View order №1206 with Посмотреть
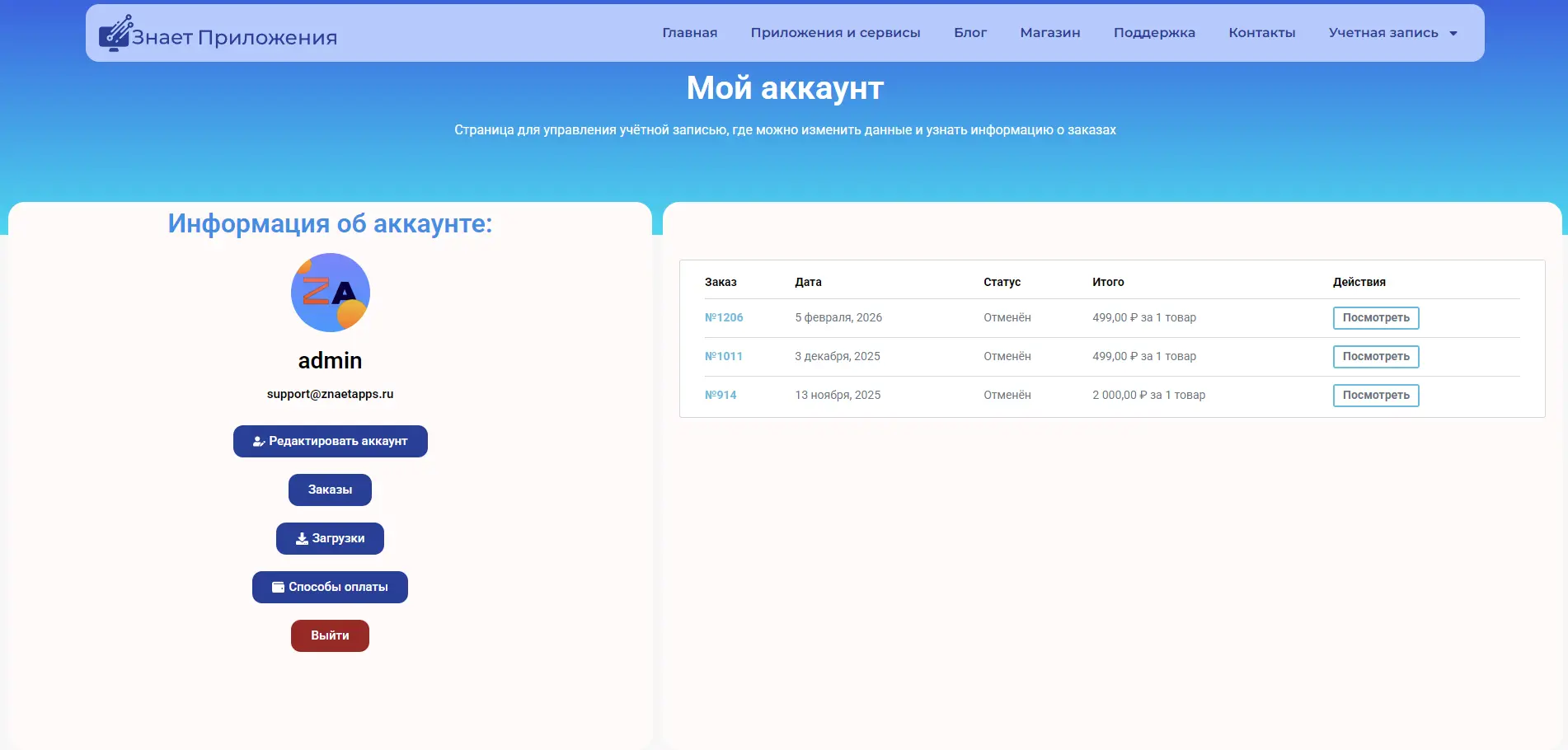This screenshot has width=1568, height=750. pyautogui.click(x=1376, y=317)
